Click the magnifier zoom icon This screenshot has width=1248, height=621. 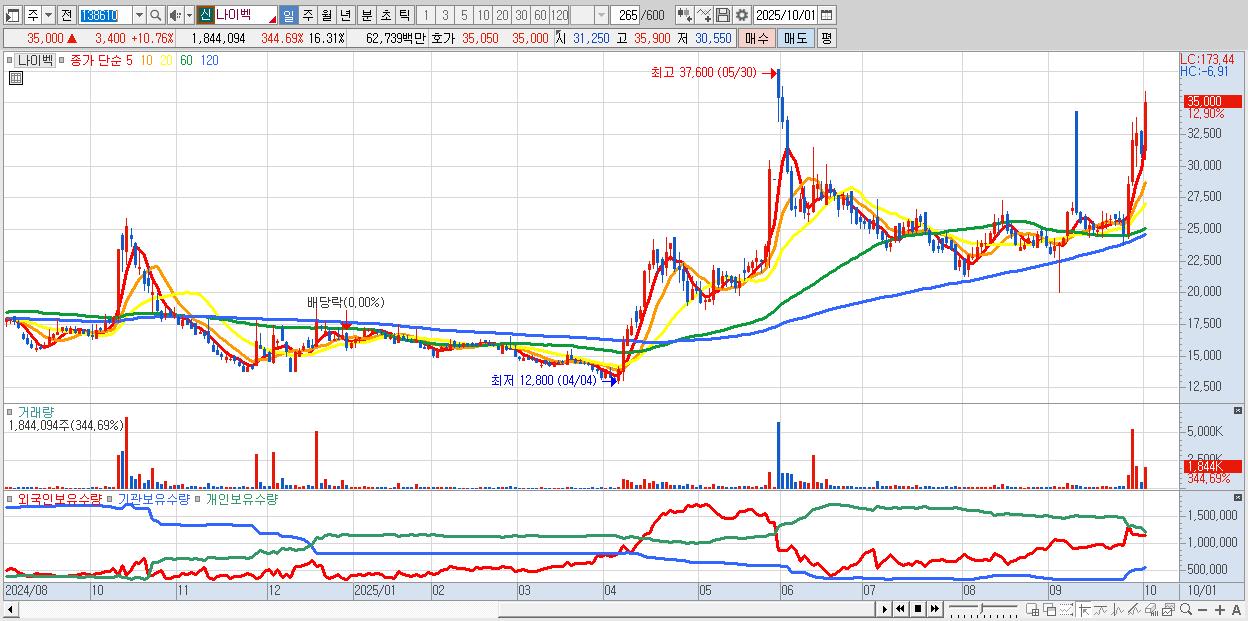click(x=1186, y=609)
